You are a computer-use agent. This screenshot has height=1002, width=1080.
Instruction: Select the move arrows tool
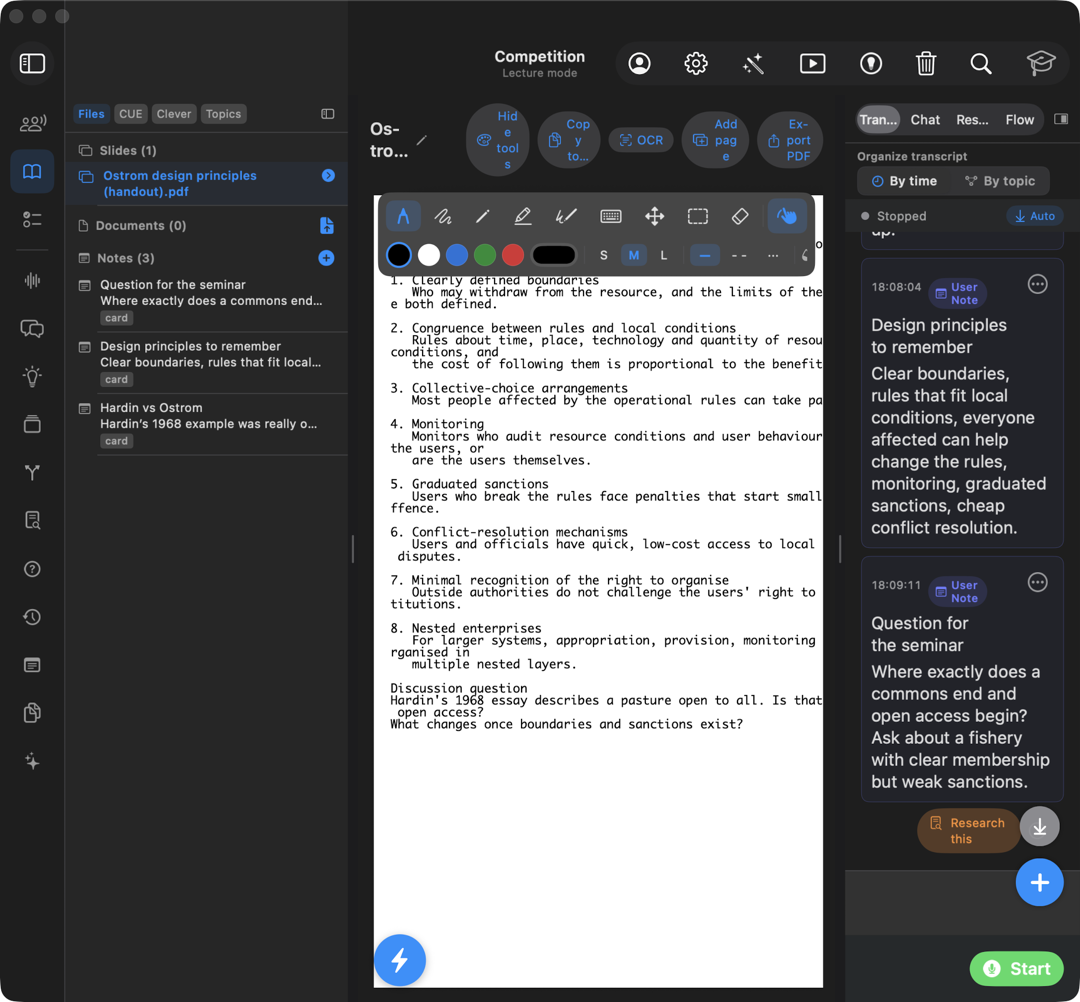(654, 216)
